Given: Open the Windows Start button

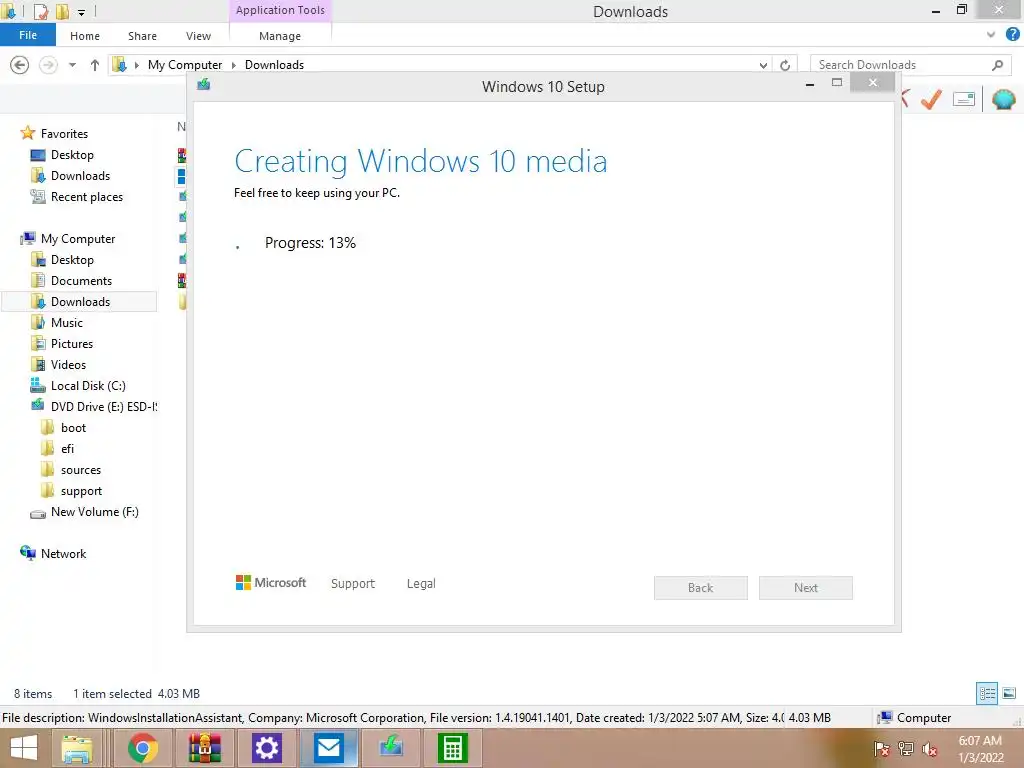Looking at the screenshot, I should [24, 748].
